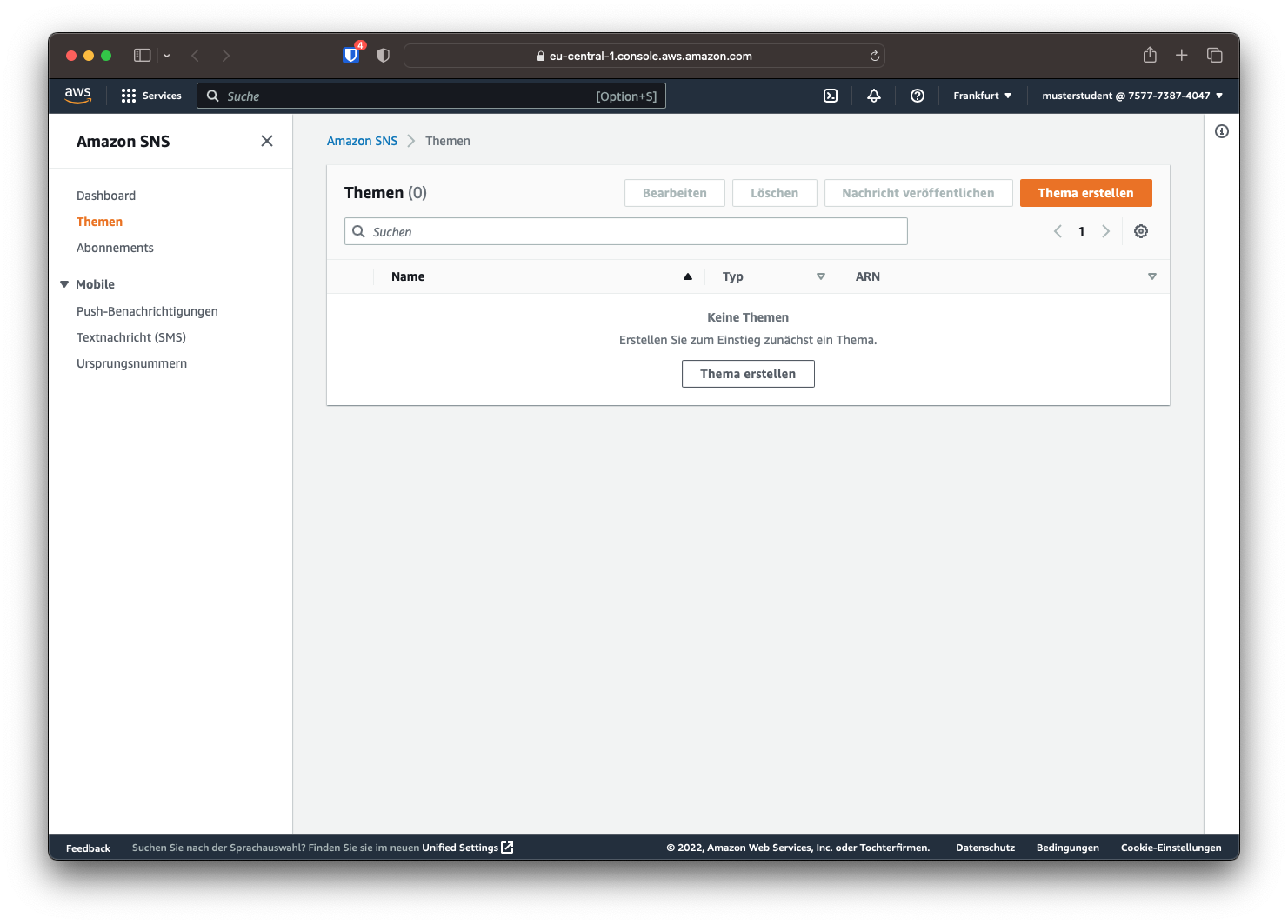
Task: Open the Safari sidebar options chevron
Action: [167, 56]
